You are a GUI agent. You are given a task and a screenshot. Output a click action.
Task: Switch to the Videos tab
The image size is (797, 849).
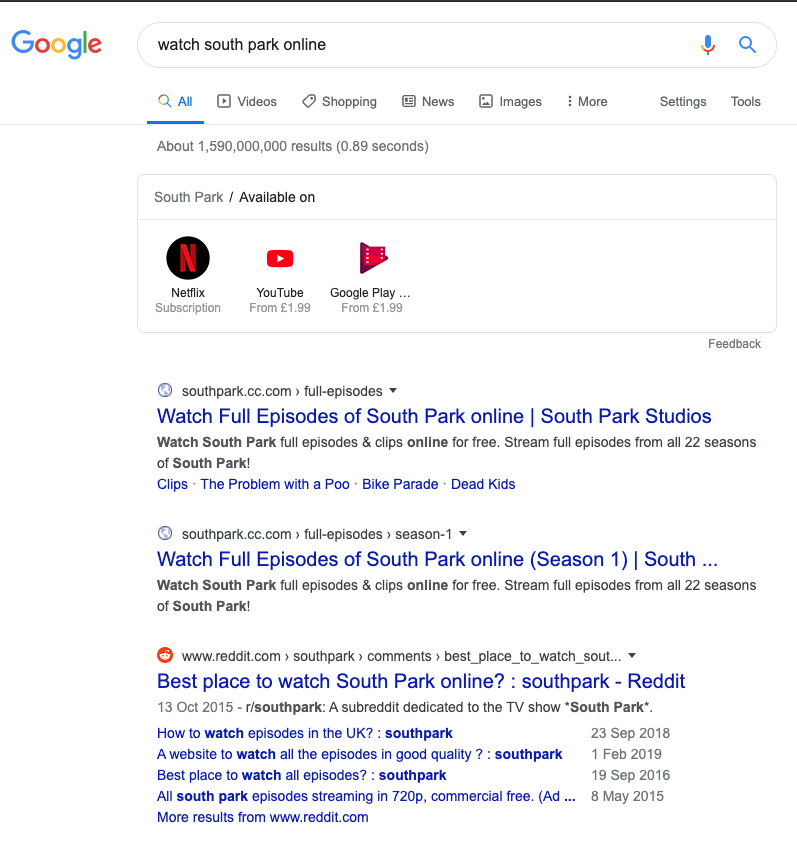pos(247,102)
